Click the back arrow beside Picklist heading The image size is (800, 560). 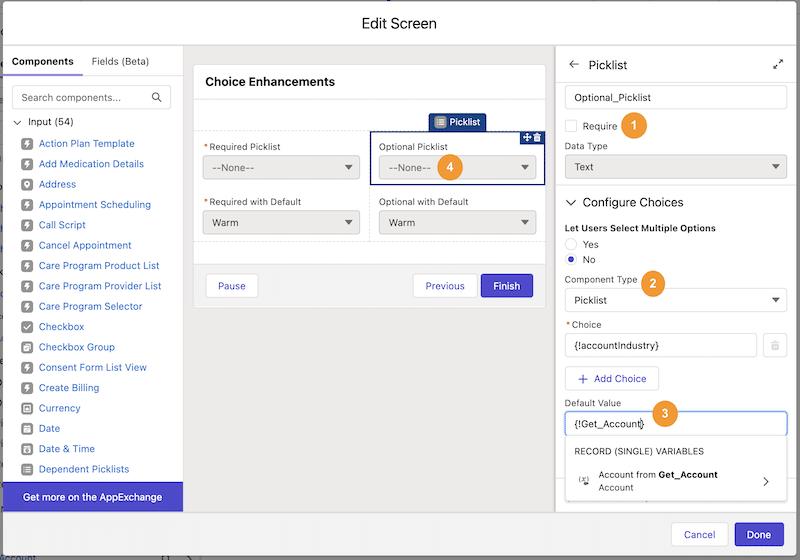tap(574, 64)
